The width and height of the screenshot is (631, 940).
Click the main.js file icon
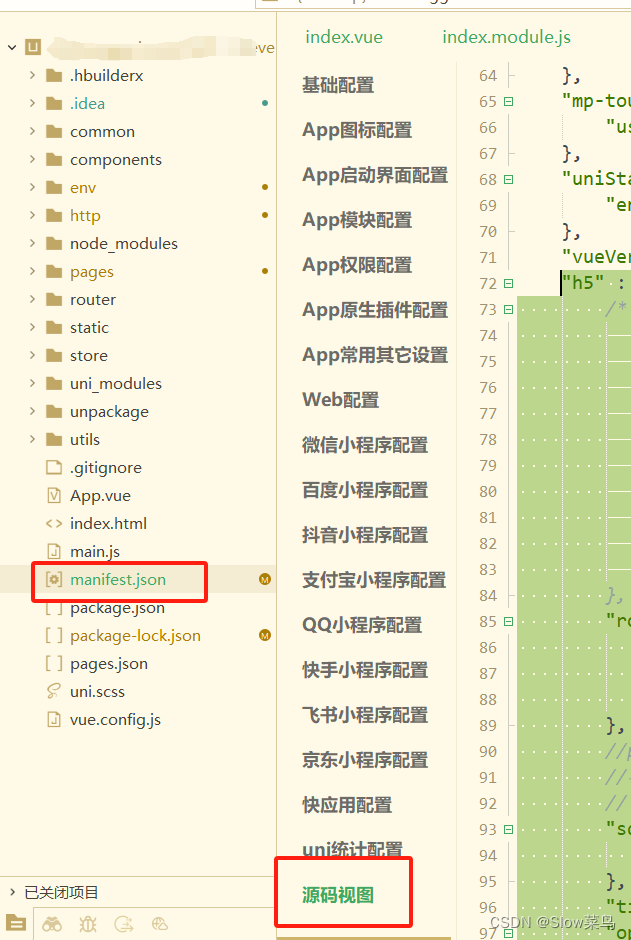pyautogui.click(x=54, y=552)
